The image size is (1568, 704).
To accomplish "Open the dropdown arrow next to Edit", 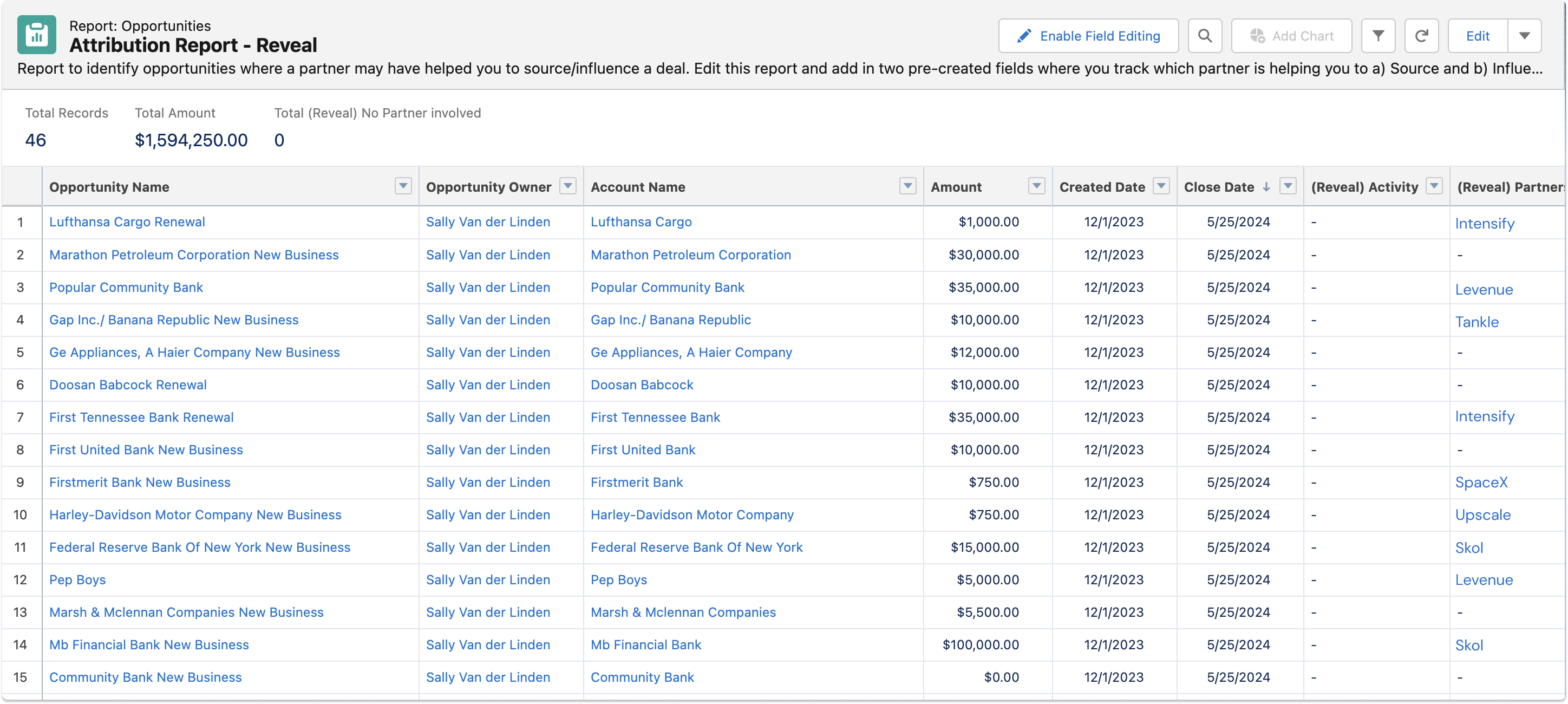I will point(1524,36).
